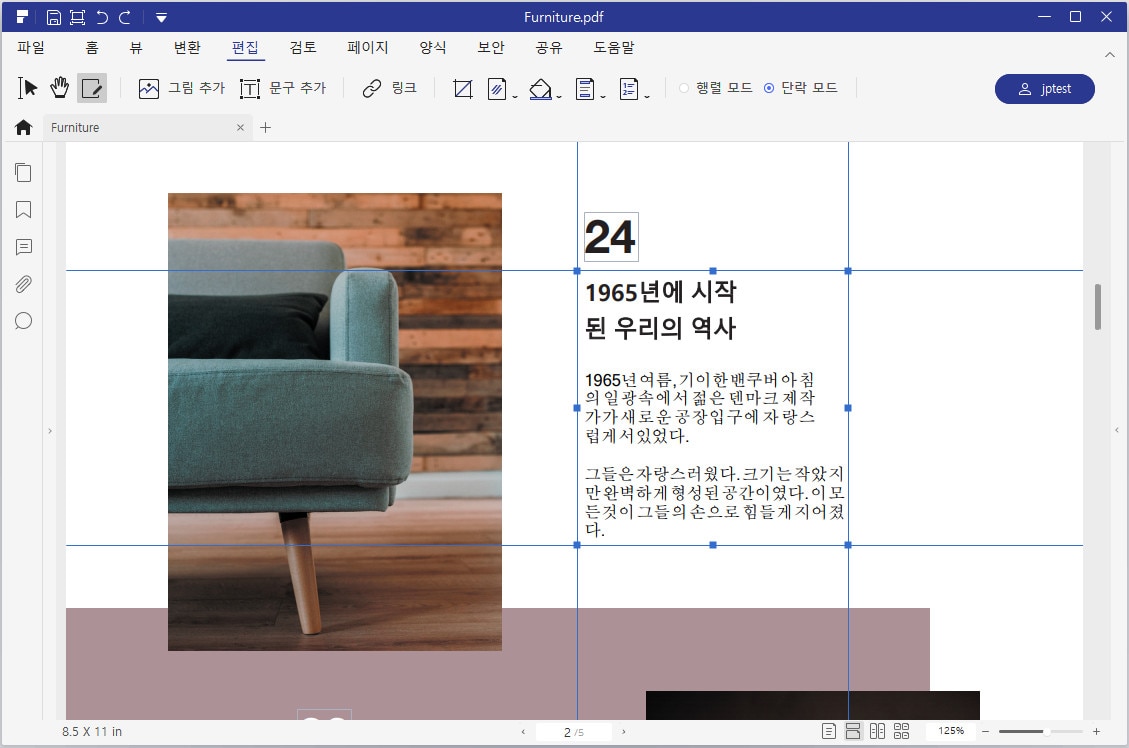The width and height of the screenshot is (1129, 748).
Task: Choose the Hand pan tool
Action: [x=60, y=88]
